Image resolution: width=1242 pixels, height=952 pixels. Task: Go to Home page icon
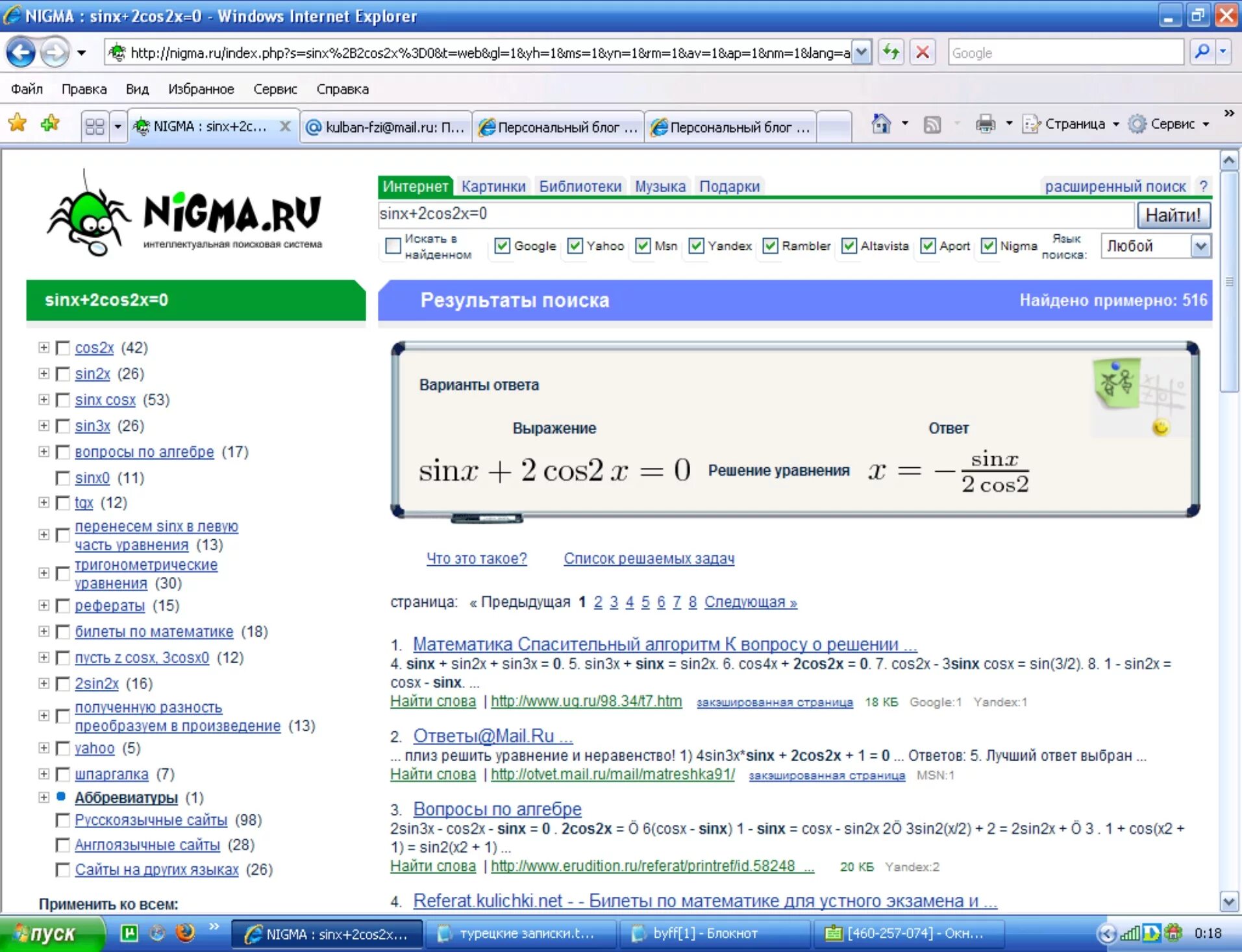click(881, 123)
